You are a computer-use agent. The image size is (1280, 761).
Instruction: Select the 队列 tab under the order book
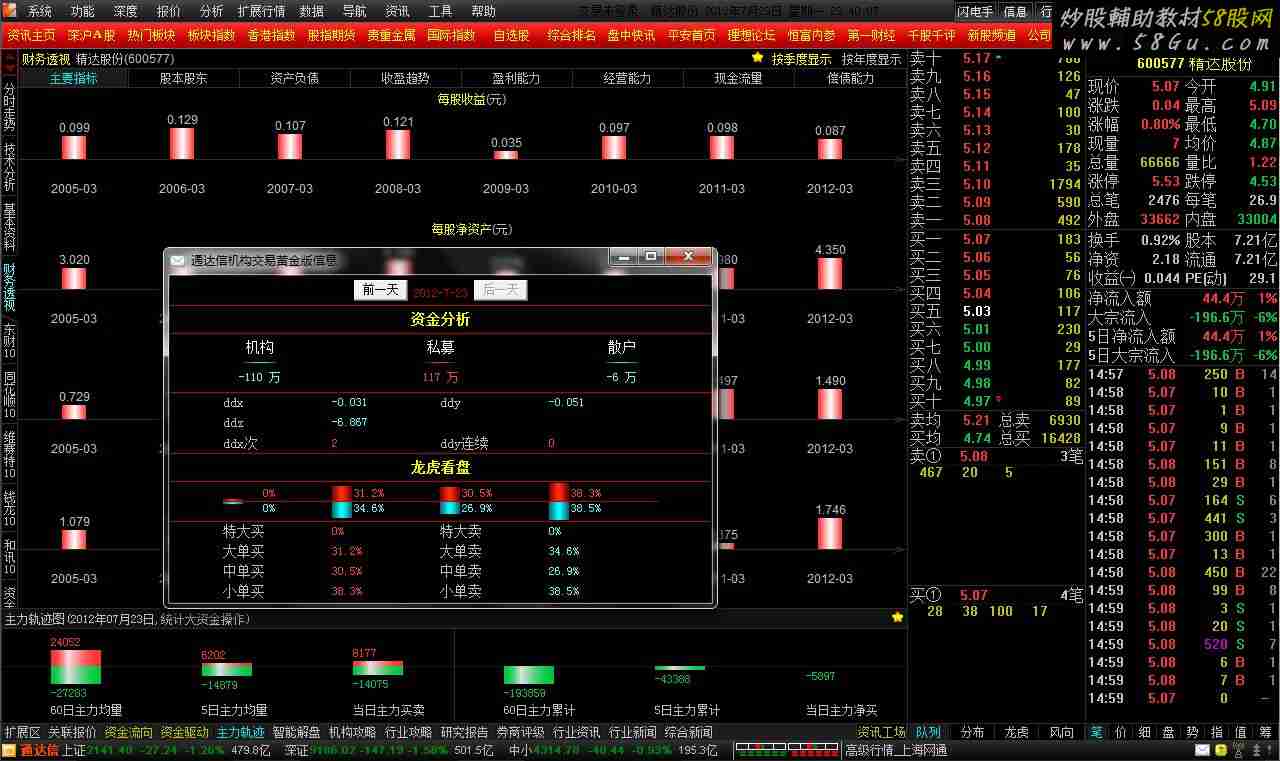point(928,732)
